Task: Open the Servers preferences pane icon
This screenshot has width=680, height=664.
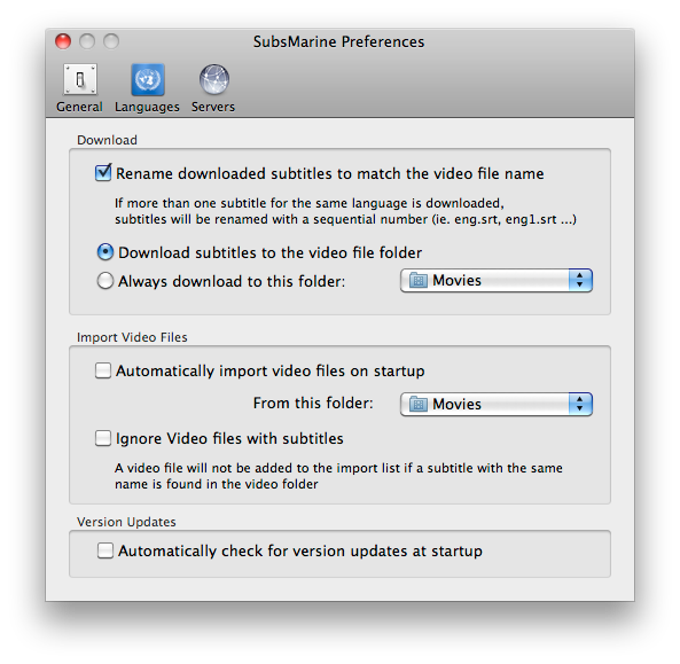Action: click(x=214, y=79)
